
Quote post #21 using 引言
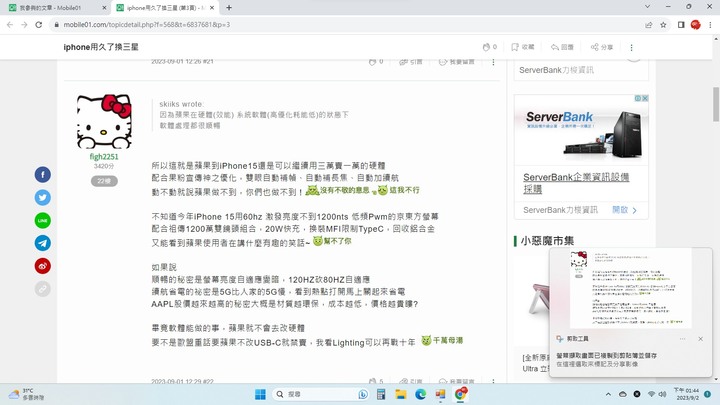click(x=411, y=62)
